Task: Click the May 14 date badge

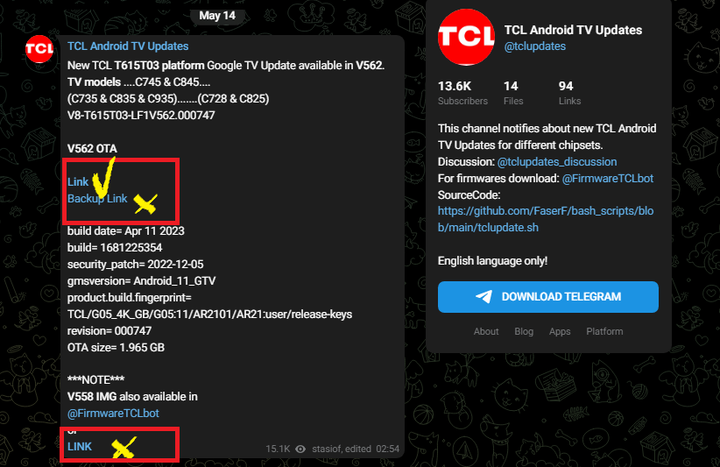Action: tap(217, 16)
